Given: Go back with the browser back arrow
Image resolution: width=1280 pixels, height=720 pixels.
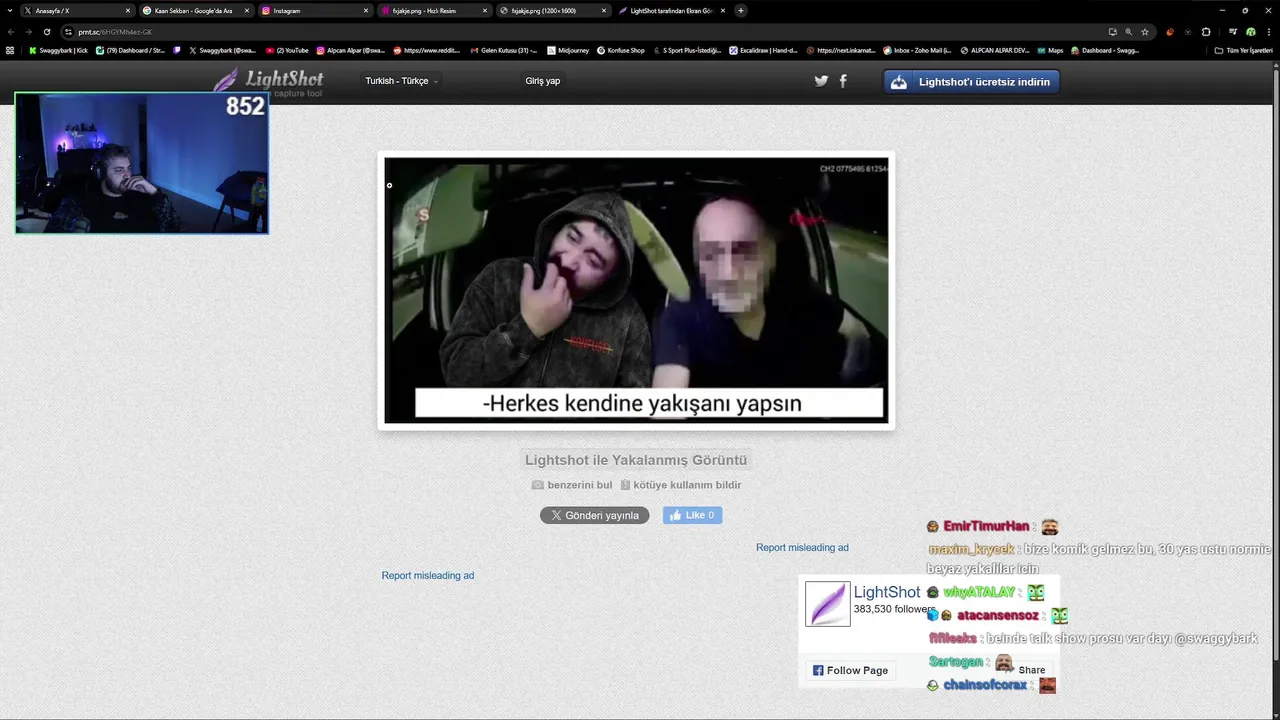Looking at the screenshot, I should (x=11, y=32).
